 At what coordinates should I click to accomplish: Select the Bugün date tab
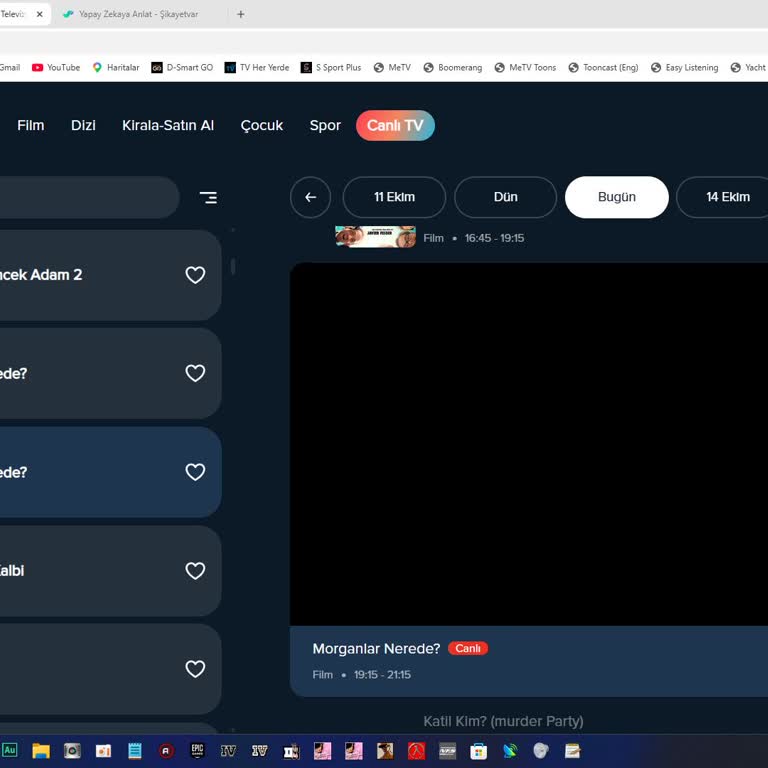[617, 197]
